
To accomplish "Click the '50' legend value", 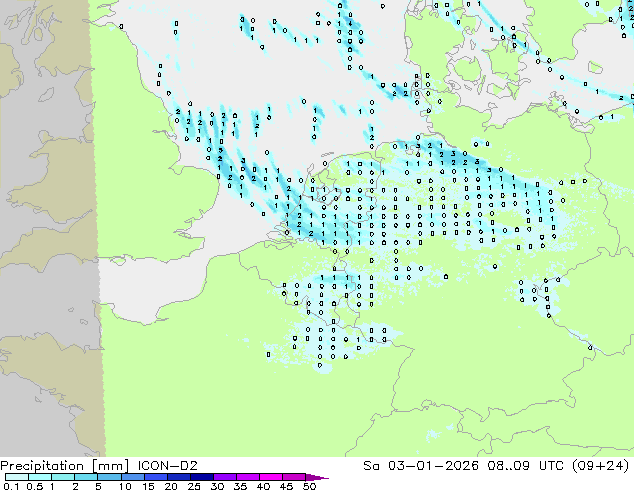I will tap(309, 486).
